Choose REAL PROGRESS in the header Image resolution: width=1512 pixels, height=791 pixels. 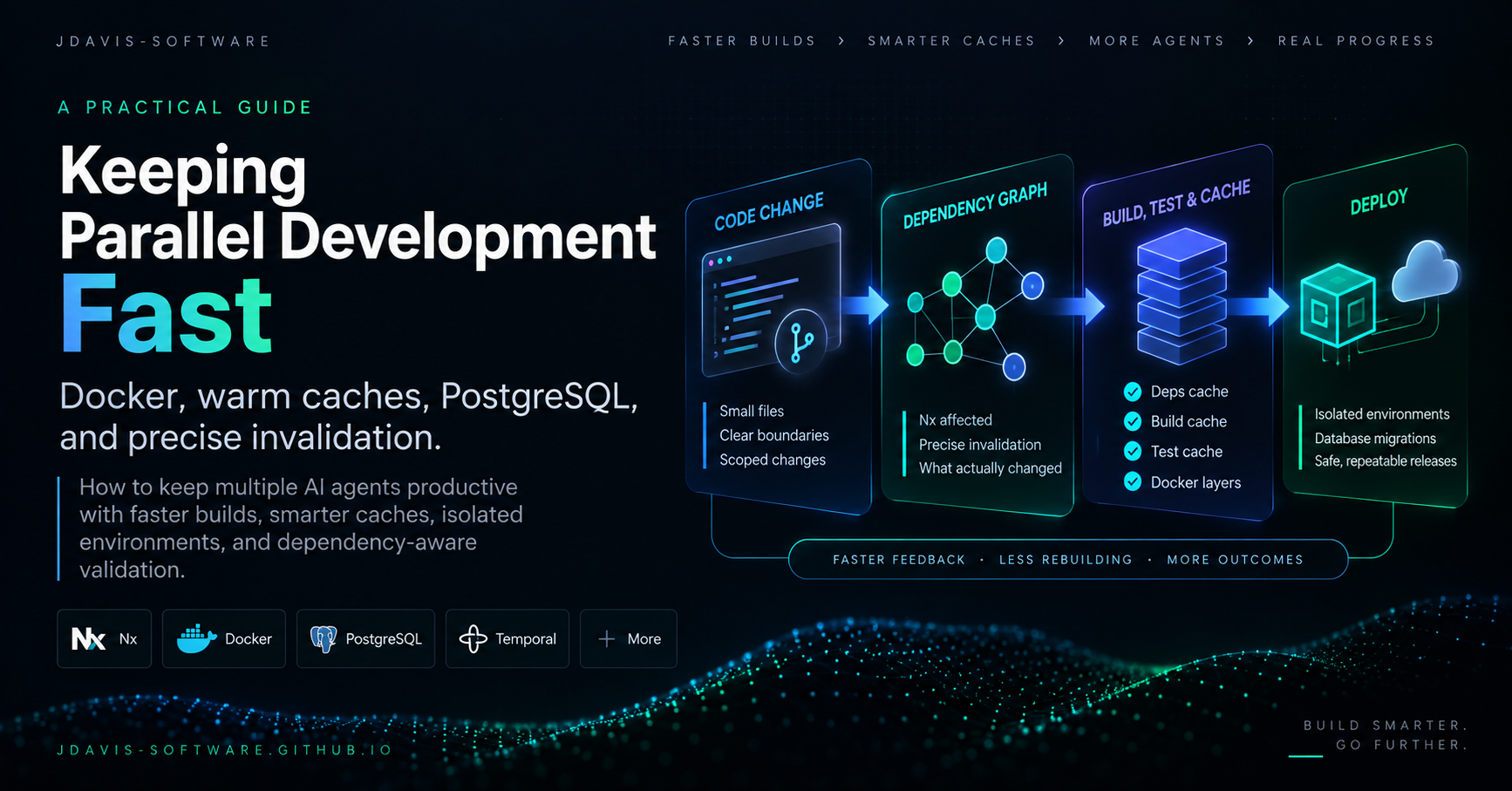pyautogui.click(x=1357, y=41)
